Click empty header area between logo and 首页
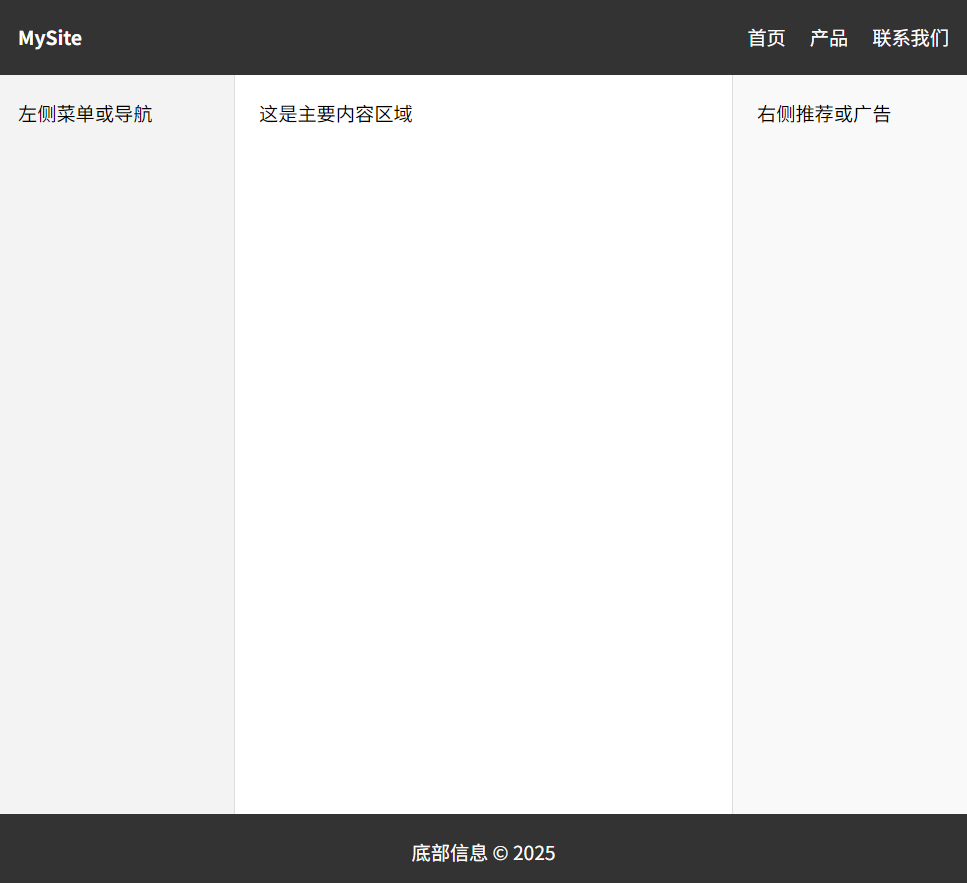The height and width of the screenshot is (883, 967). pyautogui.click(x=400, y=38)
